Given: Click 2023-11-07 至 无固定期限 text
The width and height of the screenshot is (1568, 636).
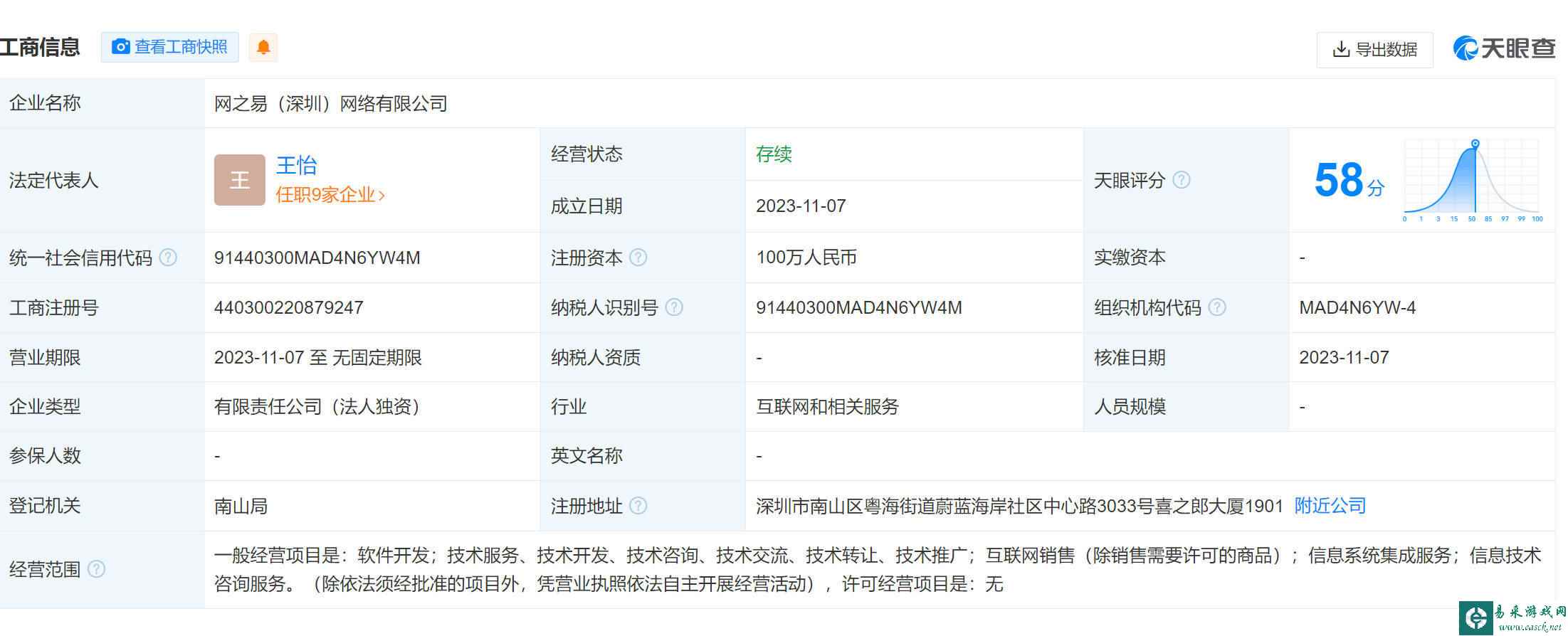Looking at the screenshot, I should [x=318, y=357].
